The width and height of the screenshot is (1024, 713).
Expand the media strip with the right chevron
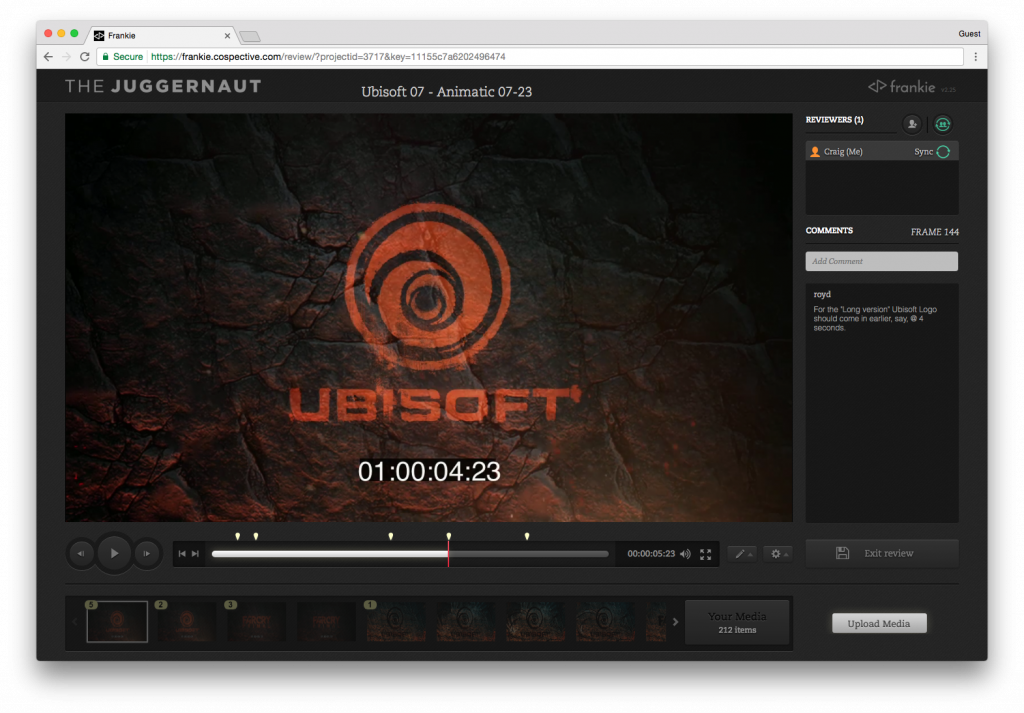coord(675,621)
